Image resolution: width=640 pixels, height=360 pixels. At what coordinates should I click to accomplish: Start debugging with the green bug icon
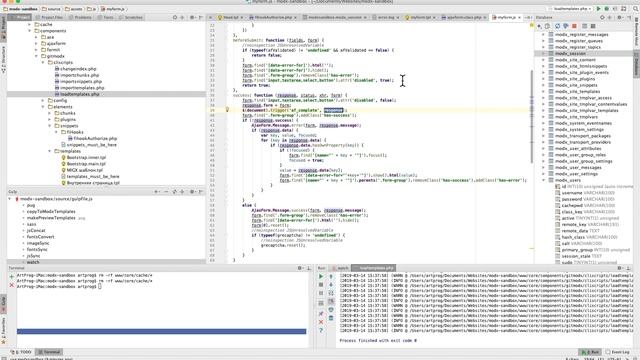607,9
